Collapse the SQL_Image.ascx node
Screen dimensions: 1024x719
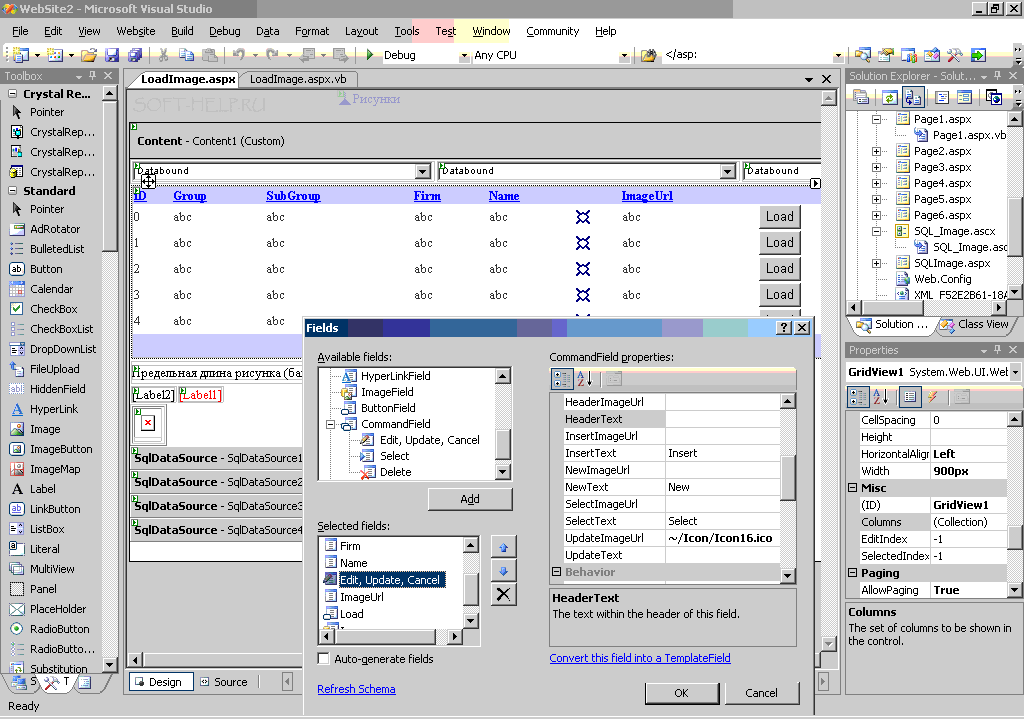tap(876, 231)
